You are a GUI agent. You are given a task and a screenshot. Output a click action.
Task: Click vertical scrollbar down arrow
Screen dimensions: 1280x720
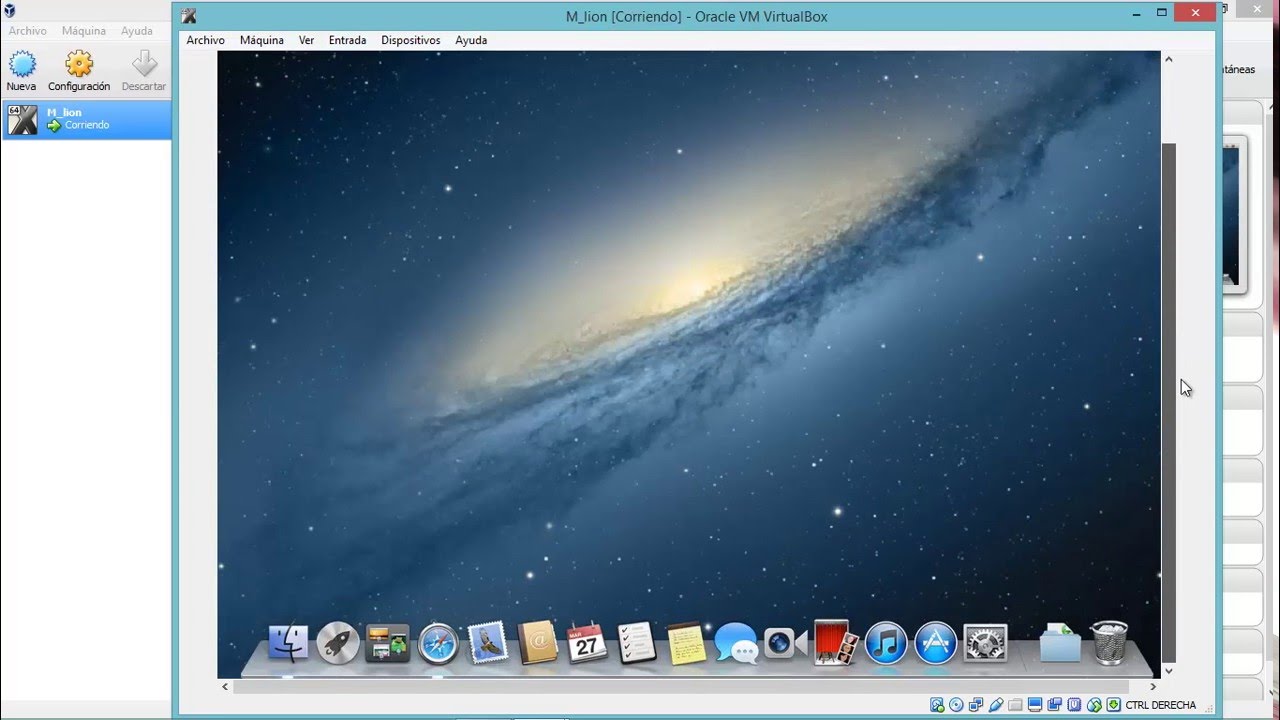pyautogui.click(x=1168, y=671)
